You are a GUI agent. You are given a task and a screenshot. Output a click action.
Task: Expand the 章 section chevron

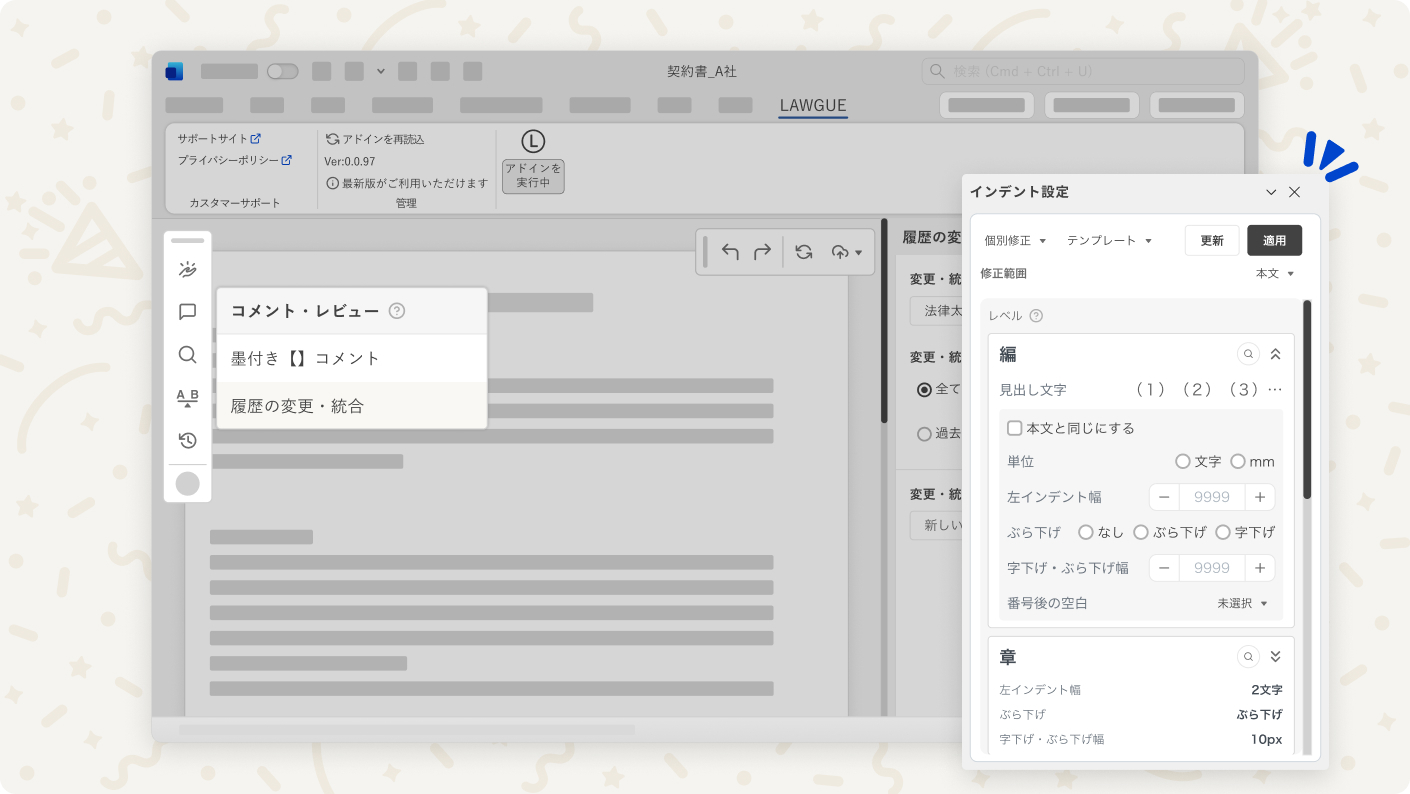click(x=1275, y=657)
